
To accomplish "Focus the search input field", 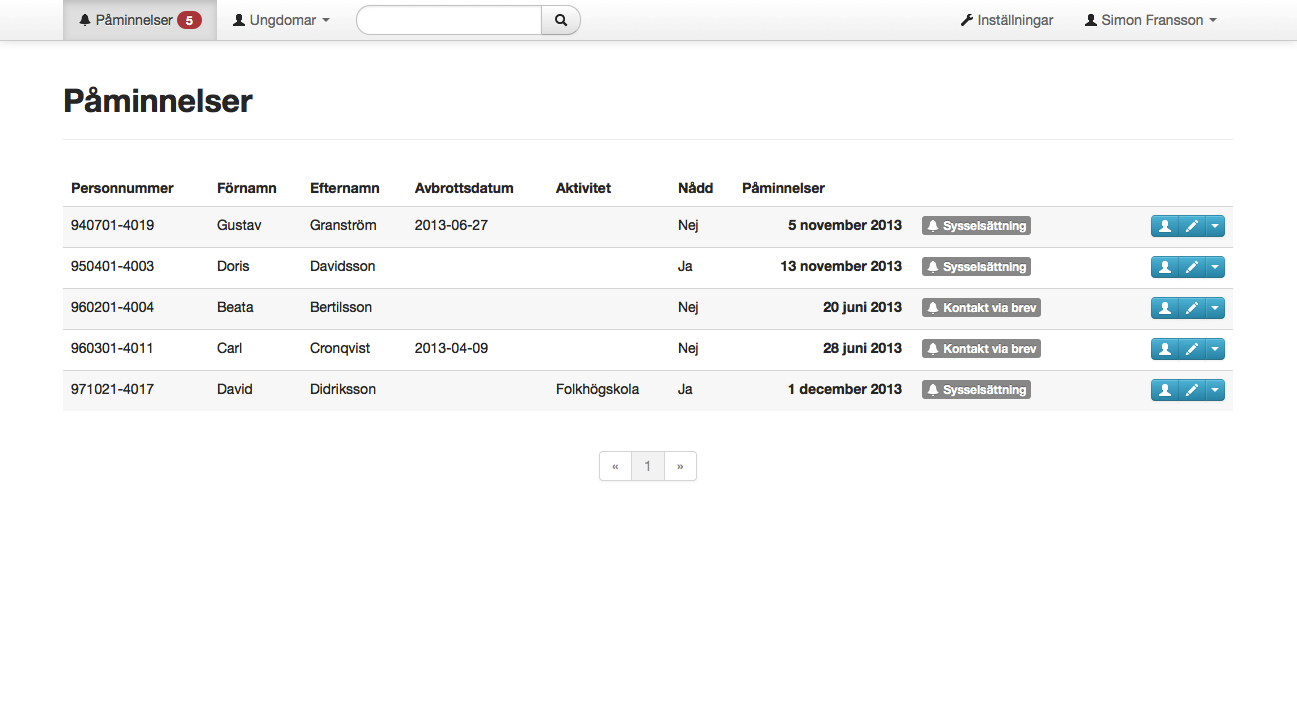I will [449, 20].
